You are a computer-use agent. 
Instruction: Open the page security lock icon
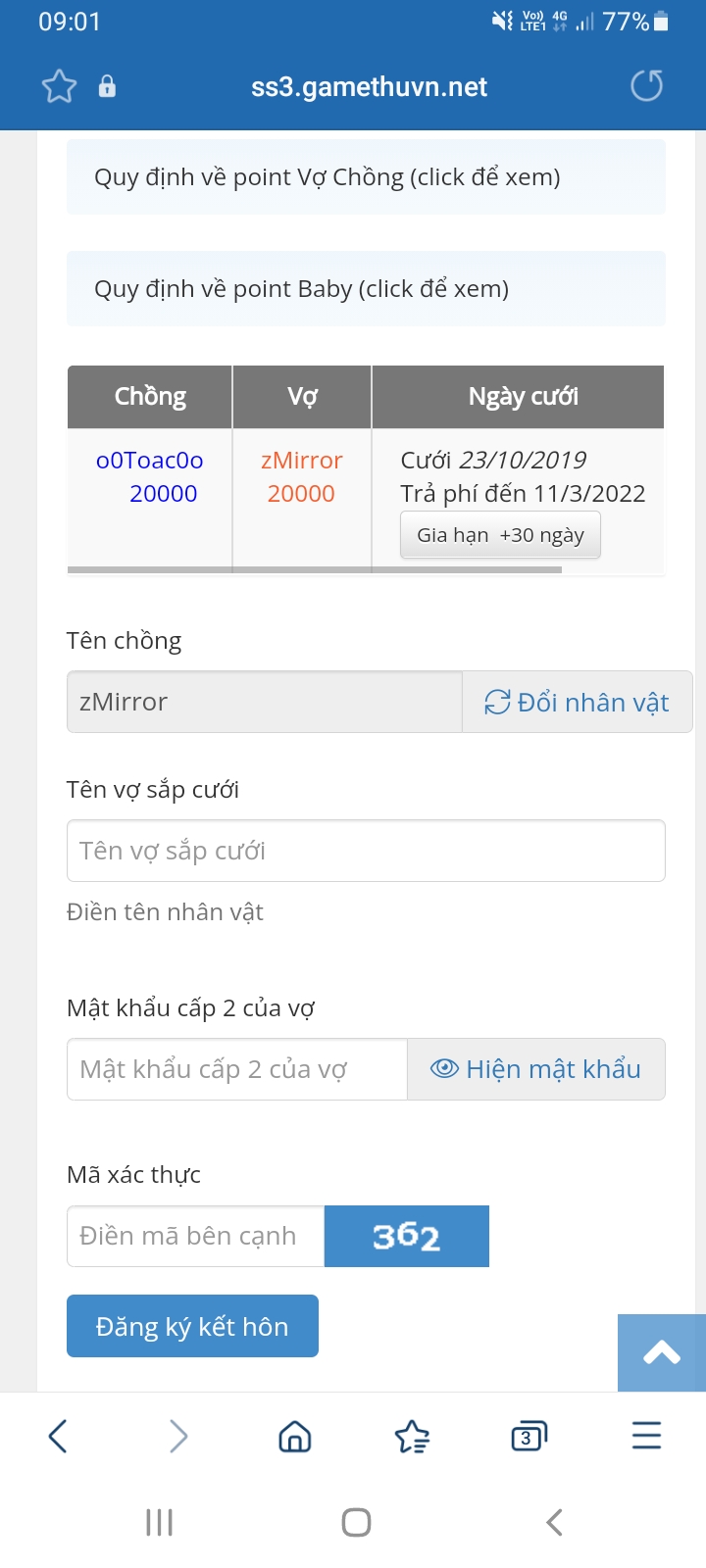[107, 86]
